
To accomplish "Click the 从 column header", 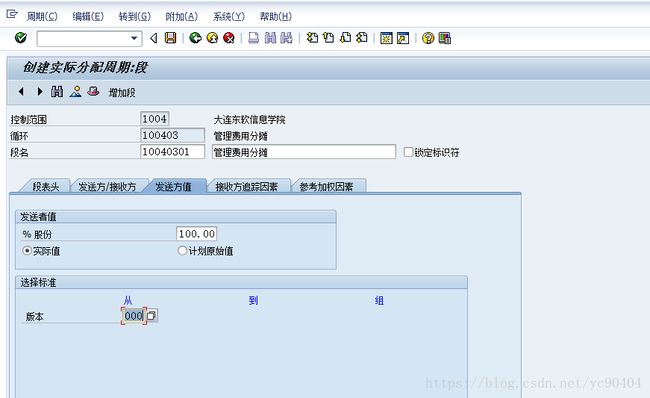I will pyautogui.click(x=128, y=301).
